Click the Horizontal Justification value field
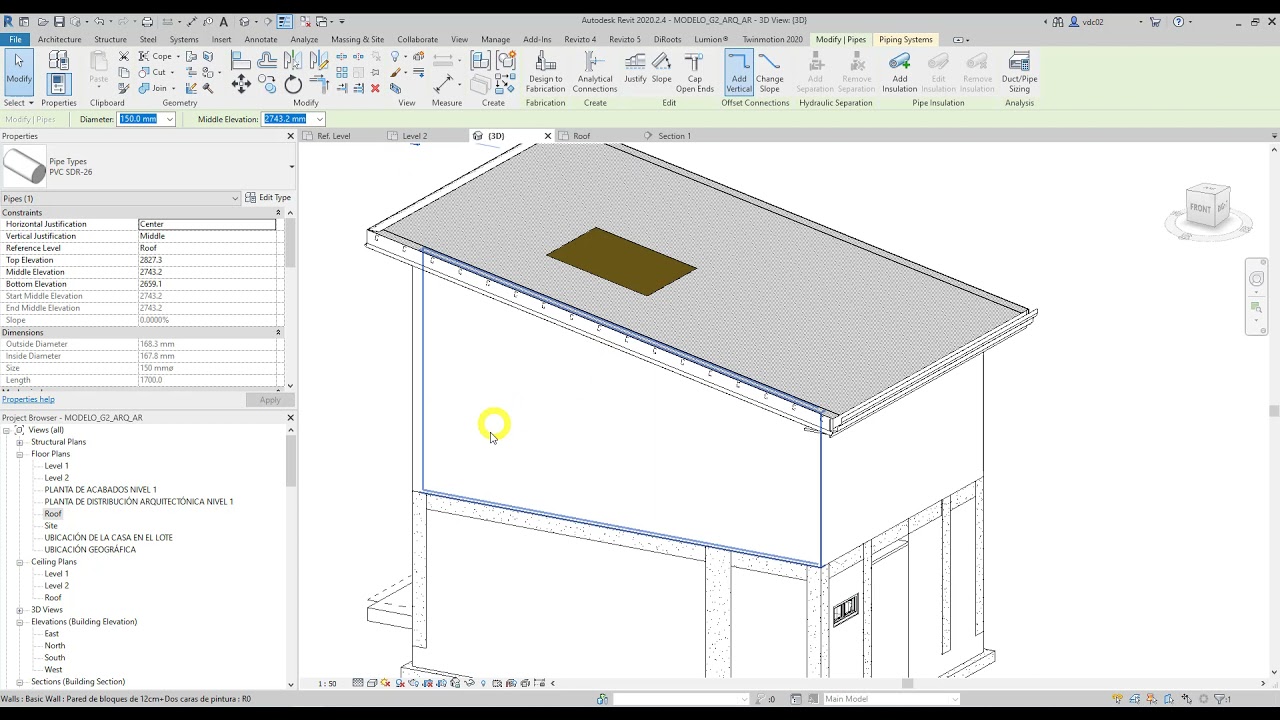 (207, 224)
